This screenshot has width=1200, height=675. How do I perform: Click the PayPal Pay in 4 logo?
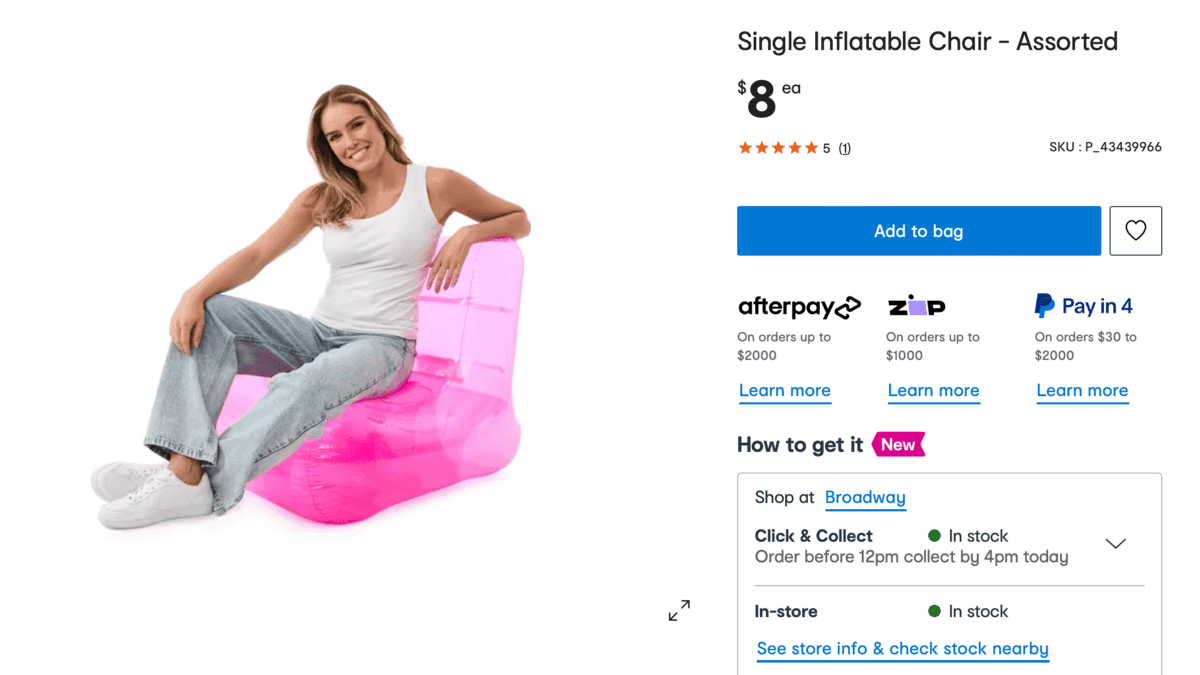[x=1083, y=306]
